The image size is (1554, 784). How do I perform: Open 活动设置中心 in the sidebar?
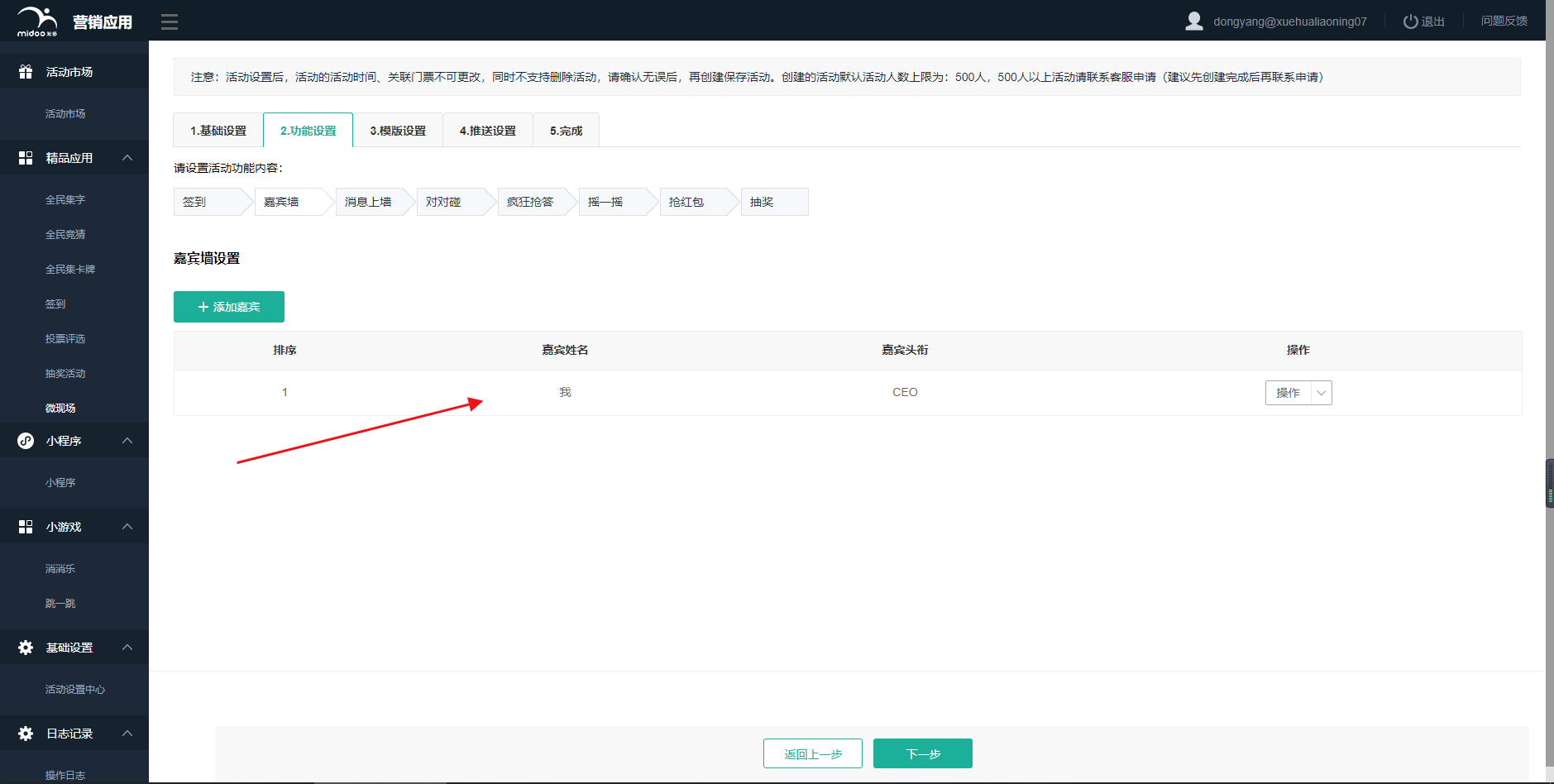(x=75, y=689)
